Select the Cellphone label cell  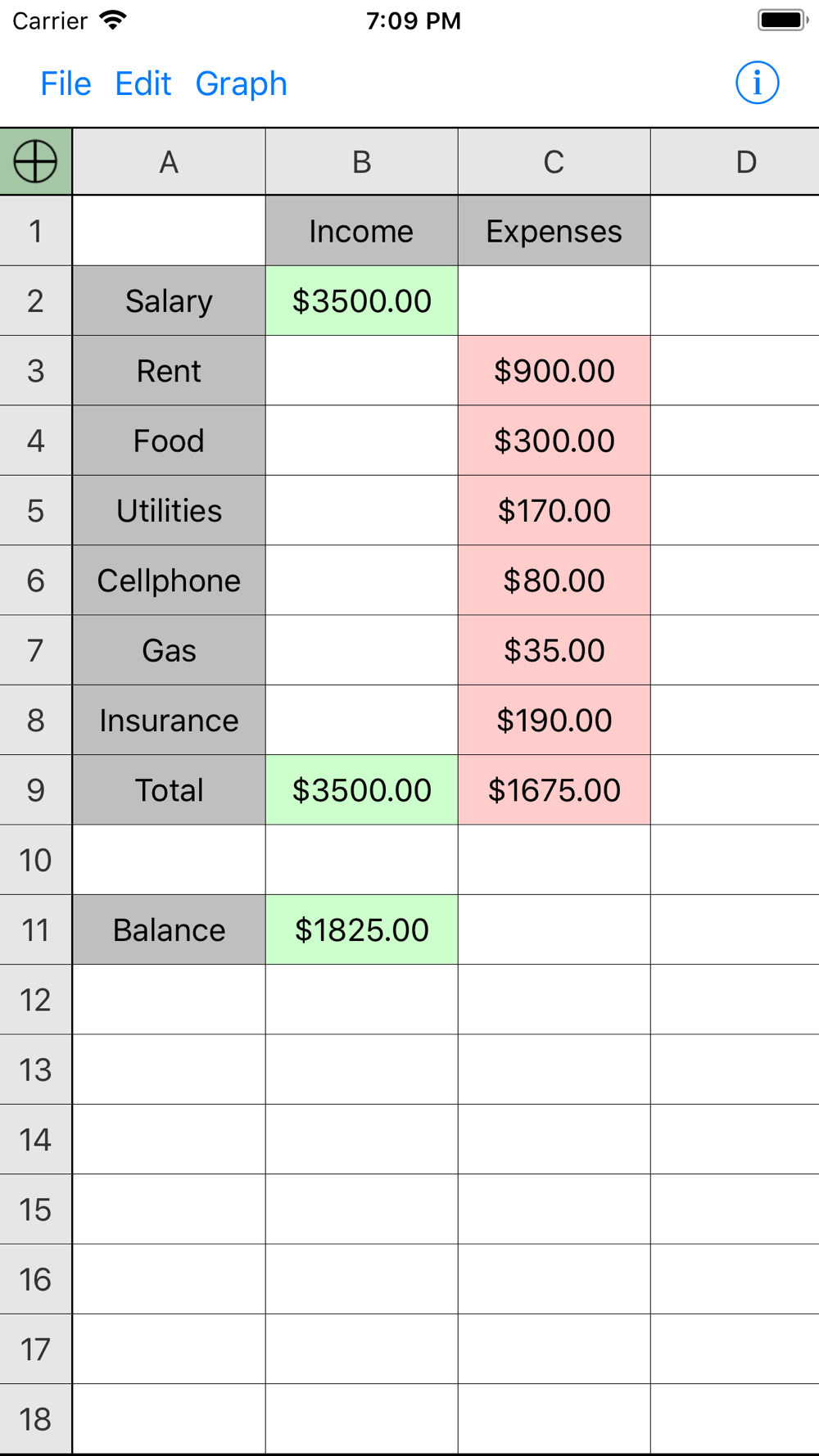169,581
